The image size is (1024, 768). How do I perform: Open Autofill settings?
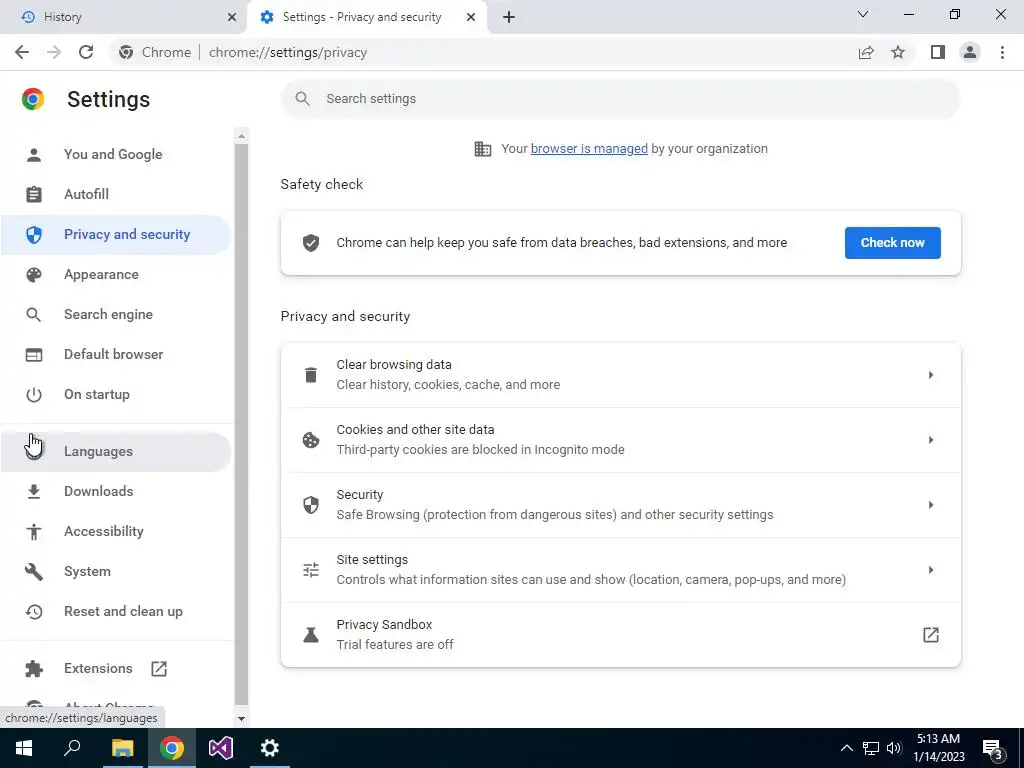tap(115, 195)
